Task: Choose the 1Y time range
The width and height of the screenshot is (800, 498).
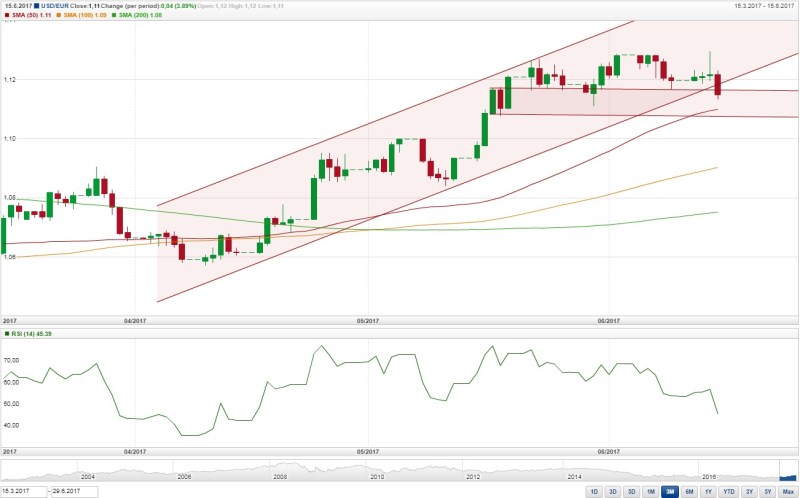Action: coord(709,492)
